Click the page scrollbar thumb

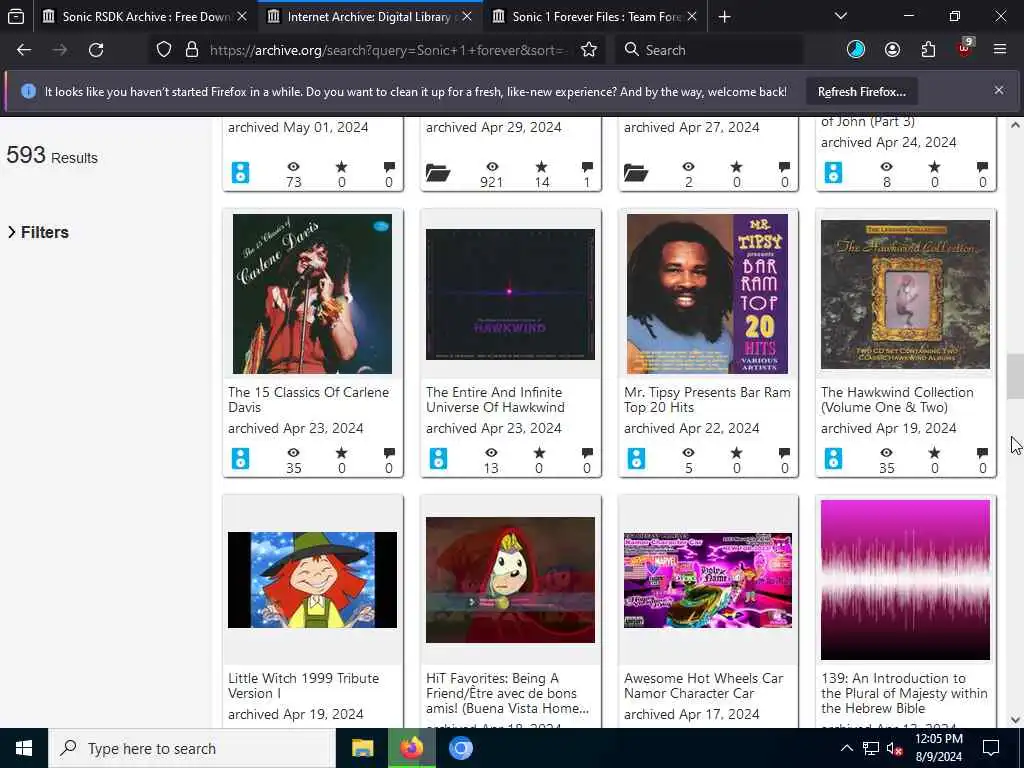coord(1015,376)
